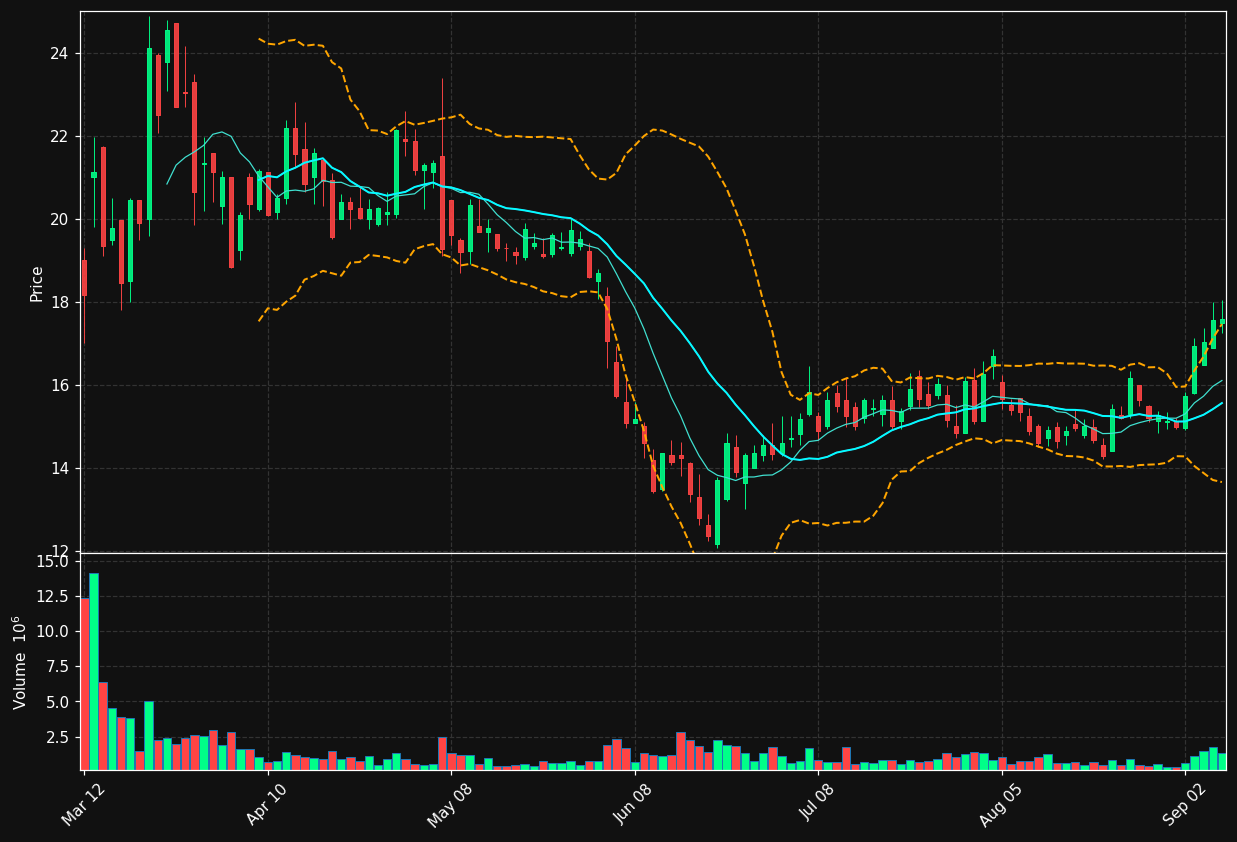This screenshot has width=1237, height=842.
Task: Click the 2.5 volume axis tick
Action: tap(56, 737)
